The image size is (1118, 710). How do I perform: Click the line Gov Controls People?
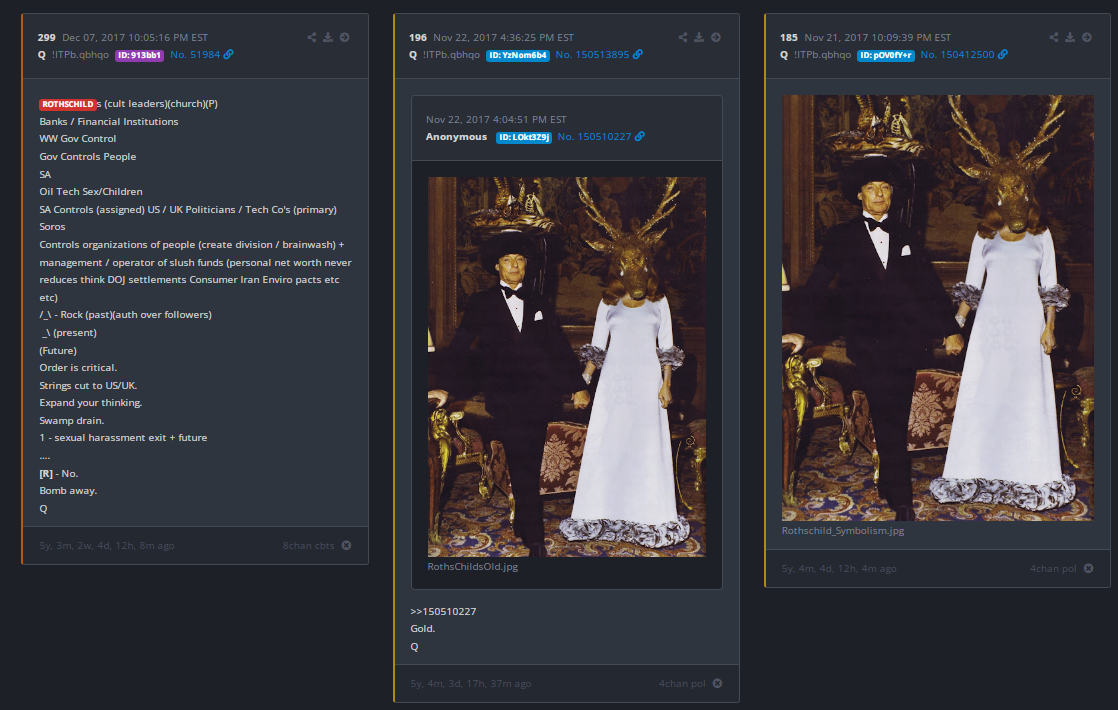pos(88,156)
